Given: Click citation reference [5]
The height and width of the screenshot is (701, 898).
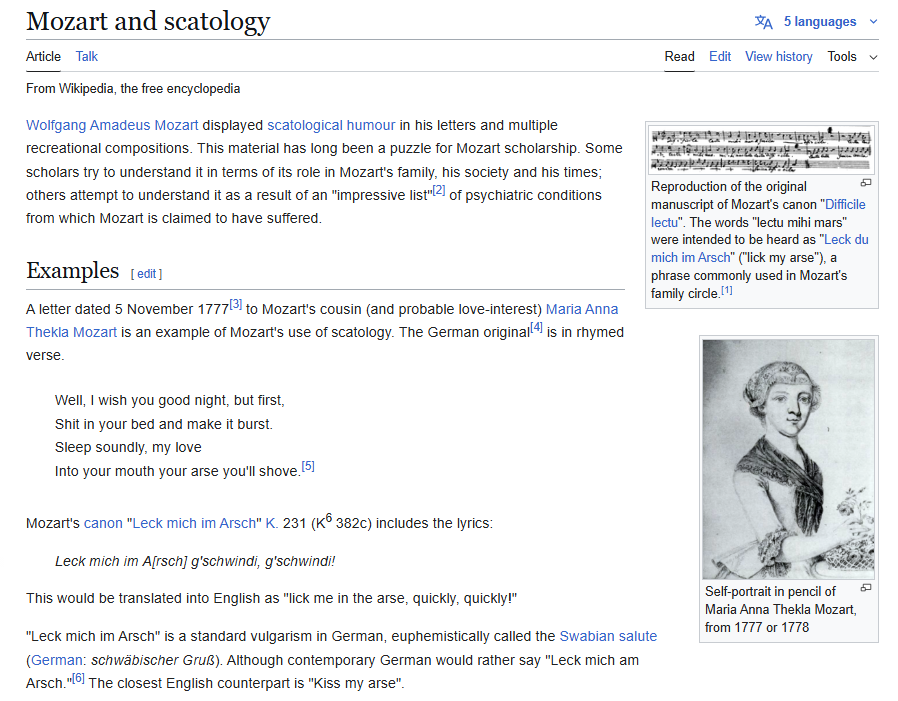Looking at the screenshot, I should click(x=308, y=466).
